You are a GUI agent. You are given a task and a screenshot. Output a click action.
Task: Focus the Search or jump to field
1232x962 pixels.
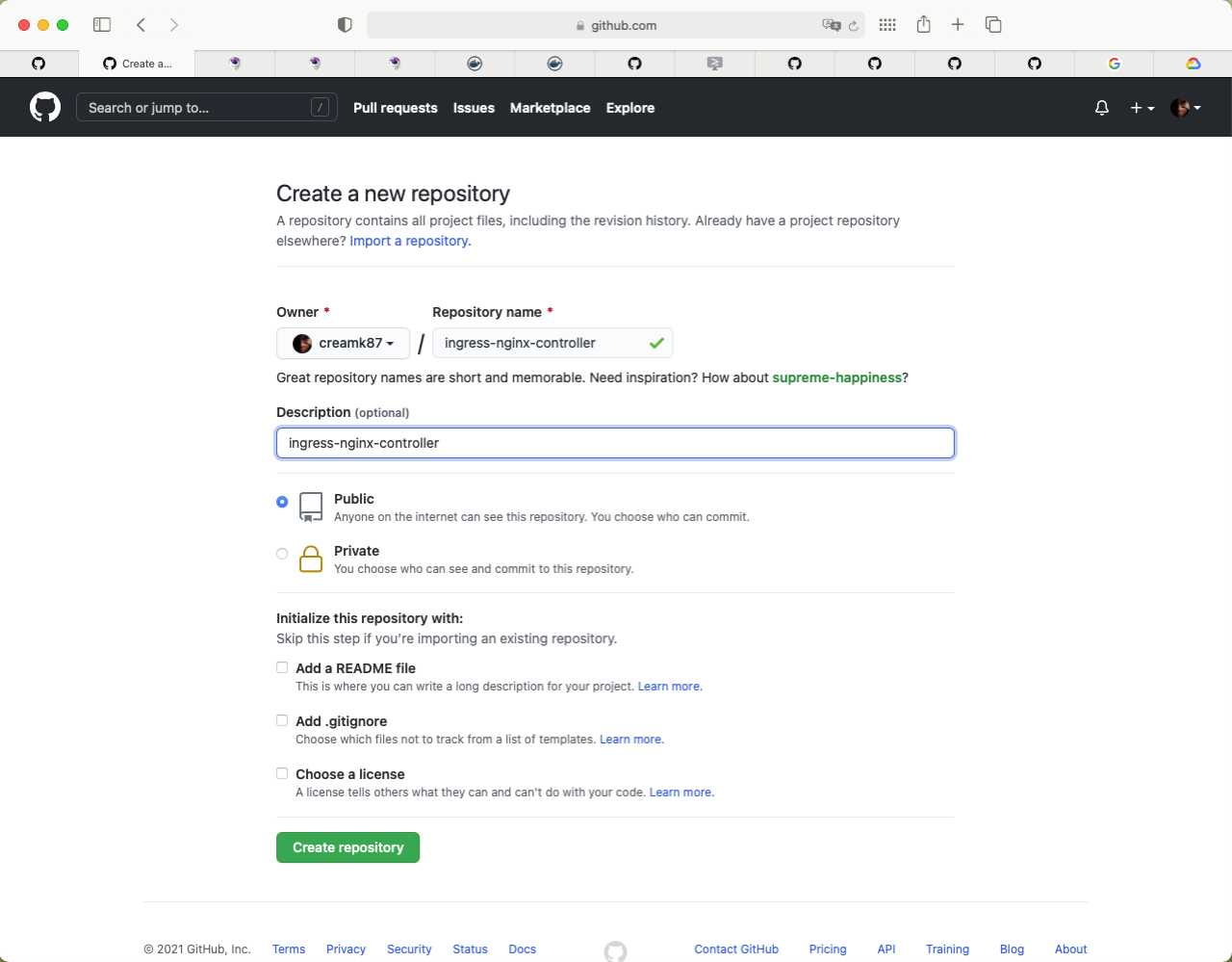207,108
